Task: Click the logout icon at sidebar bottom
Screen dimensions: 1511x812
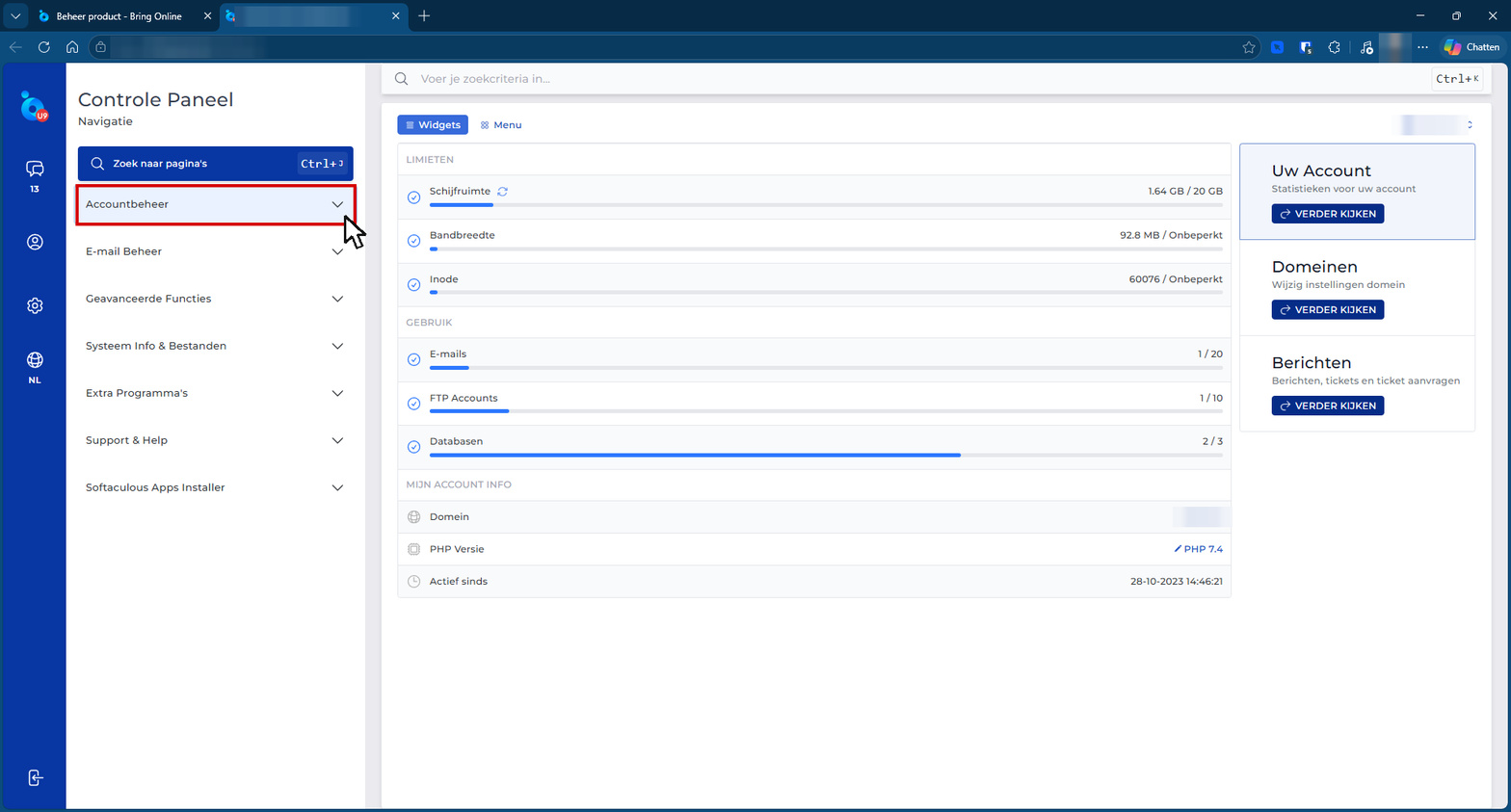Action: click(35, 777)
